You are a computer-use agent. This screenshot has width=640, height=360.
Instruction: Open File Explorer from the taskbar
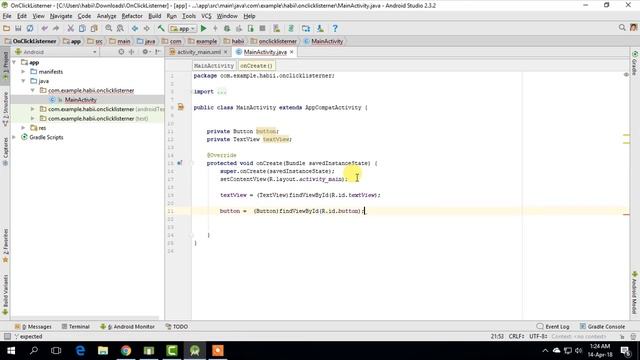point(103,351)
